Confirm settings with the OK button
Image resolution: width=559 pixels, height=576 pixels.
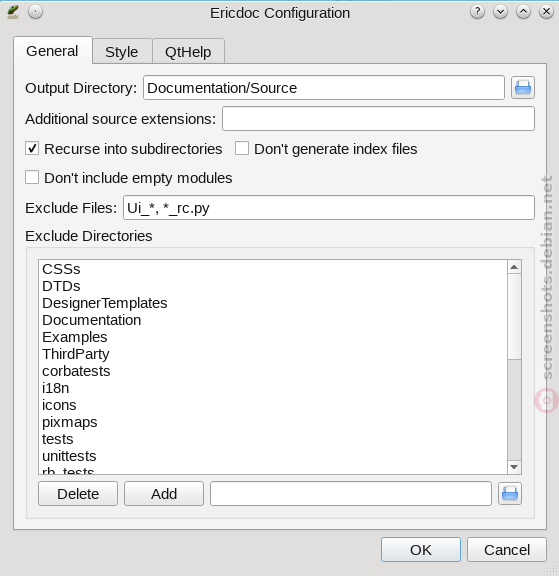(421, 550)
